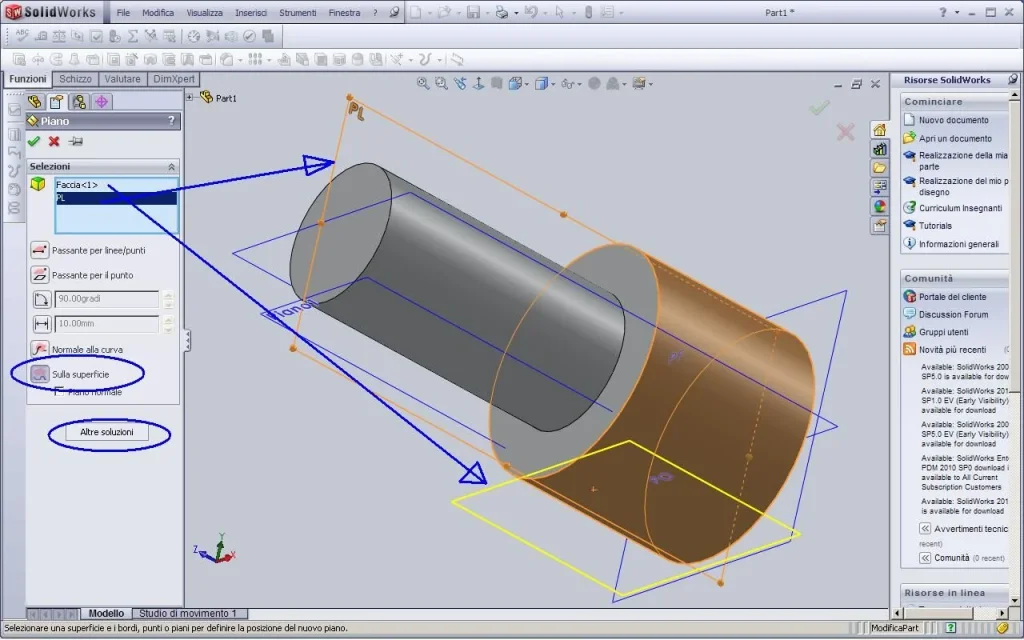Open the Appearances color ball task pane icon
This screenshot has width=1024, height=640.
point(880,206)
